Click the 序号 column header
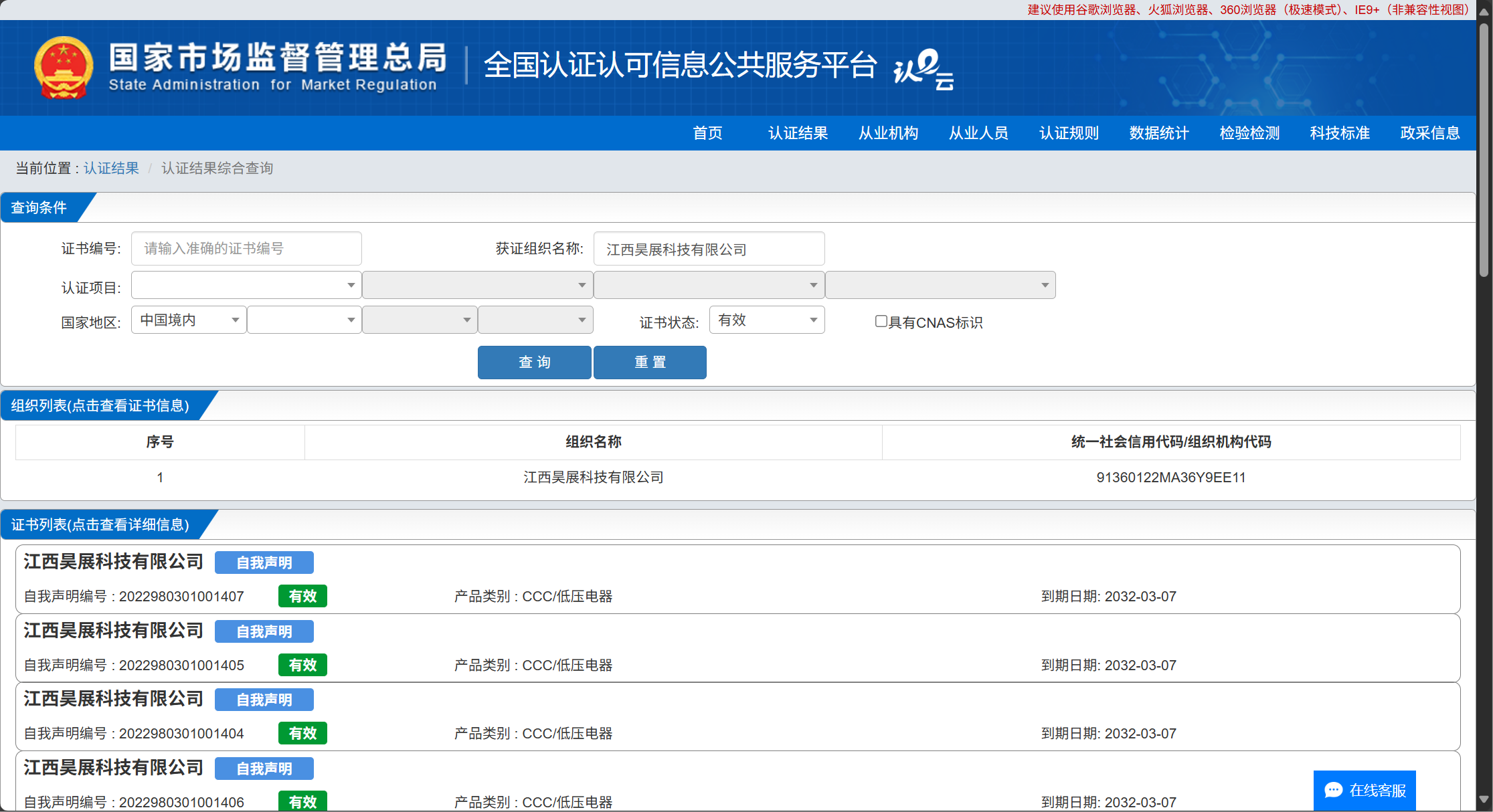The image size is (1493, 812). tap(160, 441)
